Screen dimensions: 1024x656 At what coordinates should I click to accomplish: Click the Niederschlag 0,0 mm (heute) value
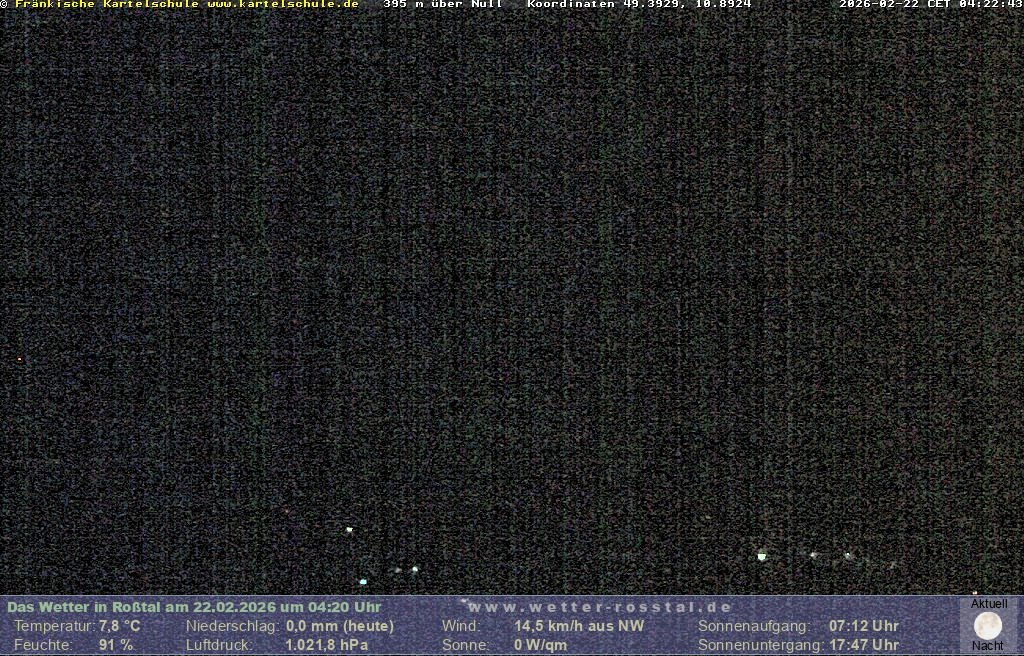click(x=340, y=626)
